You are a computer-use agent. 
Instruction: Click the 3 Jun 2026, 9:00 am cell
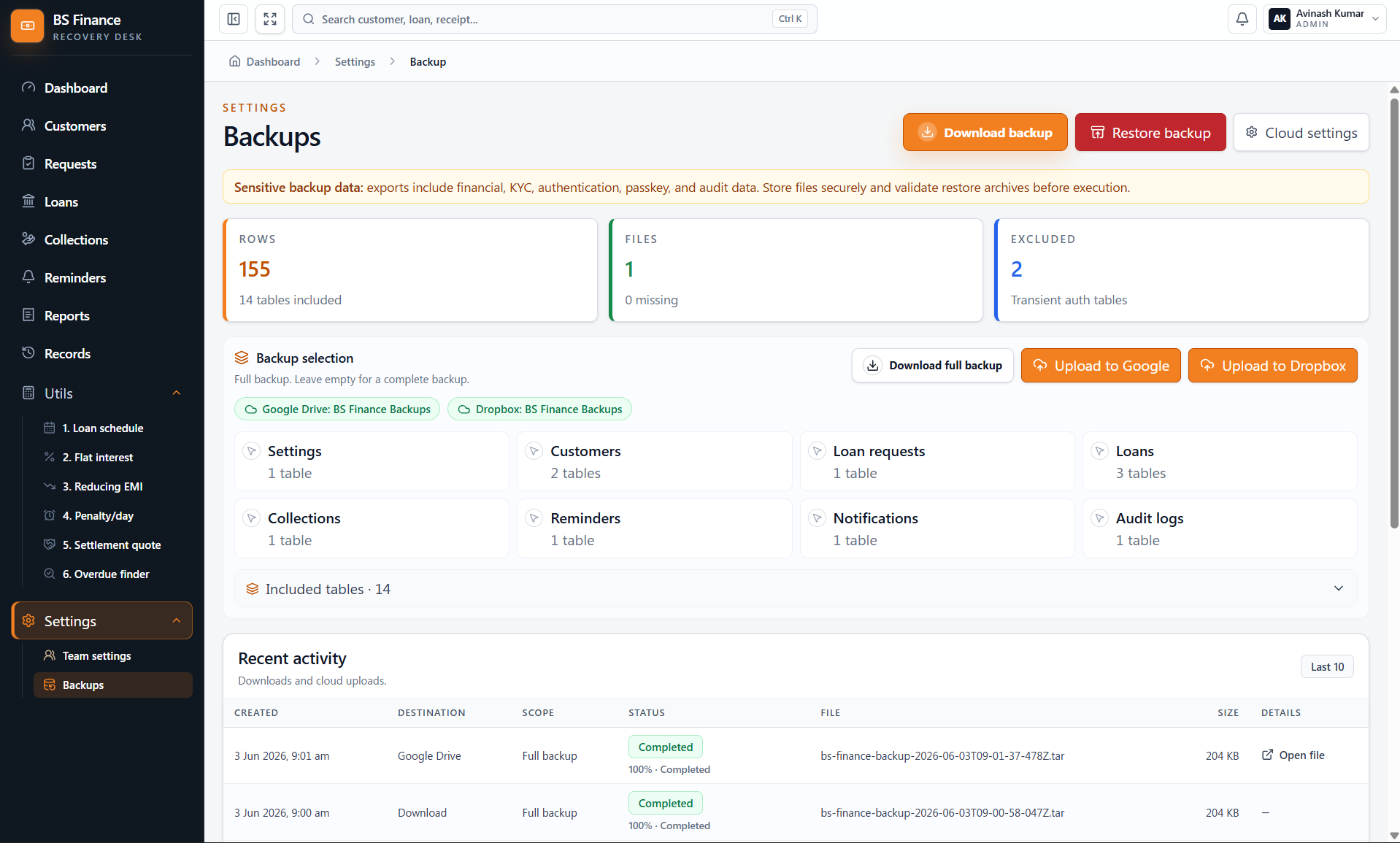tap(282, 812)
